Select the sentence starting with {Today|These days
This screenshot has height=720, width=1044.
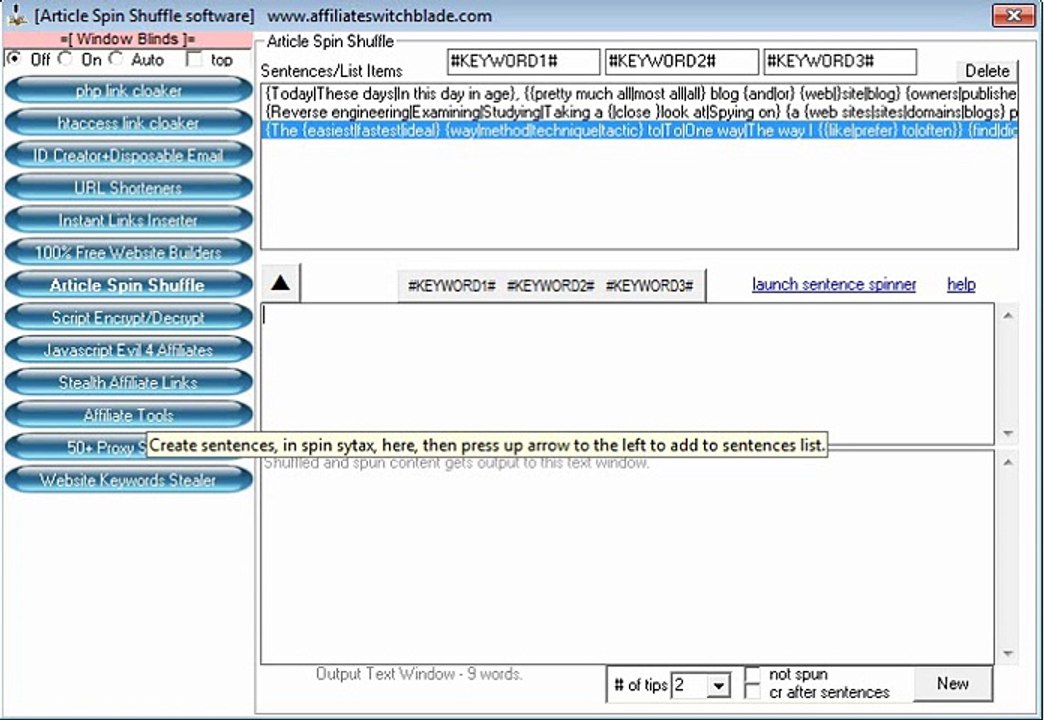(640, 94)
